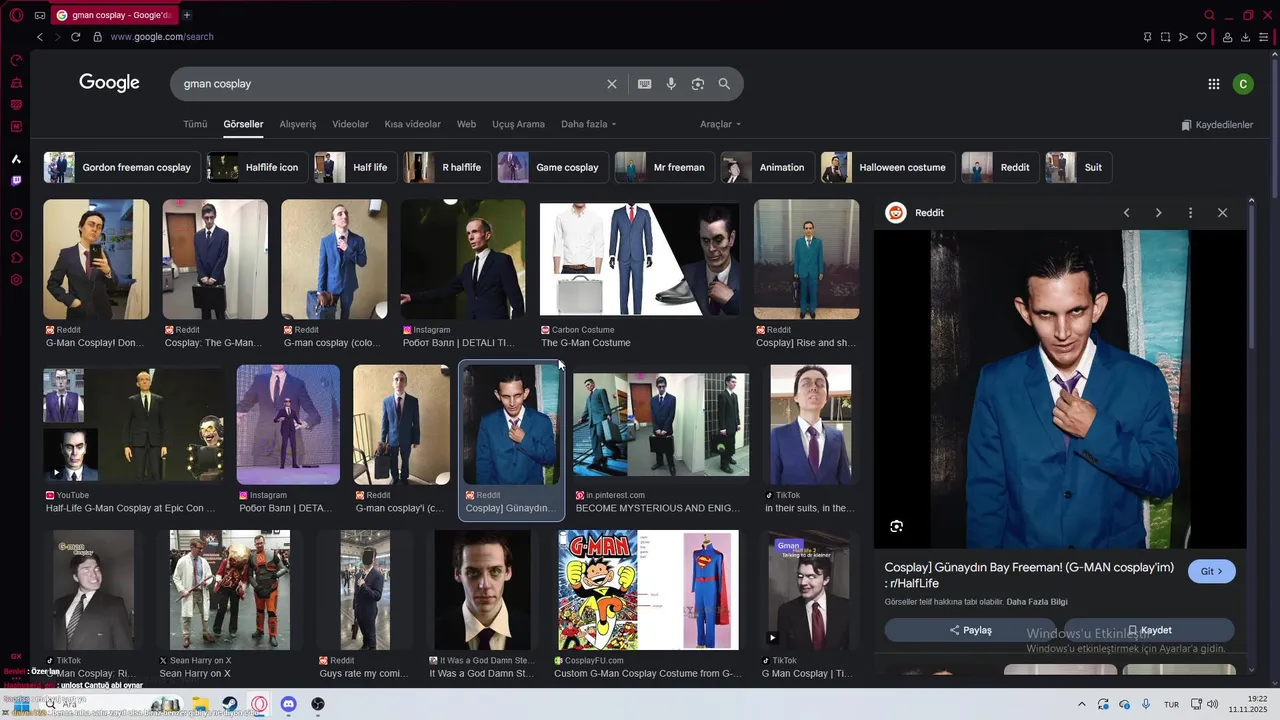
Task: Open GX Corner controller icon in tab bar
Action: click(39, 15)
